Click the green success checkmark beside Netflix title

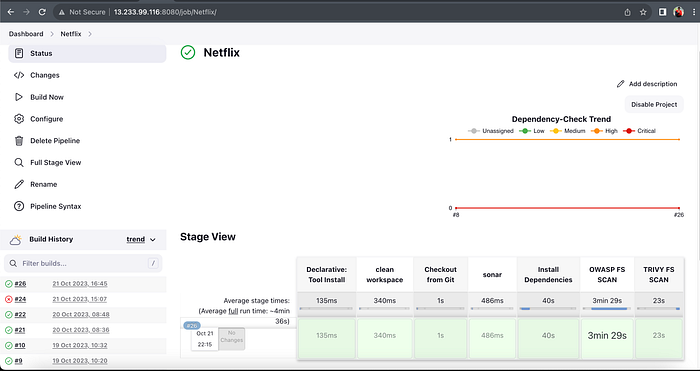(x=188, y=53)
